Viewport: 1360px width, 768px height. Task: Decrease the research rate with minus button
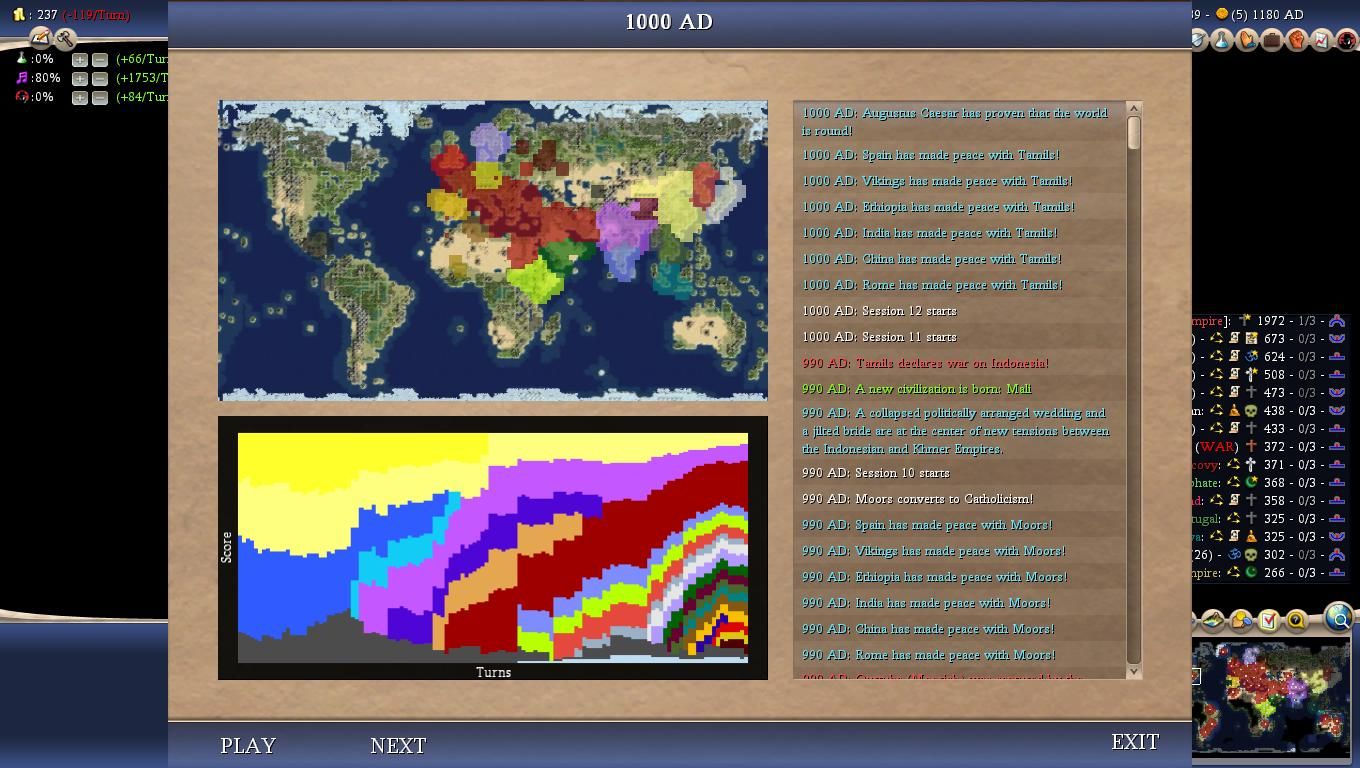pyautogui.click(x=100, y=59)
